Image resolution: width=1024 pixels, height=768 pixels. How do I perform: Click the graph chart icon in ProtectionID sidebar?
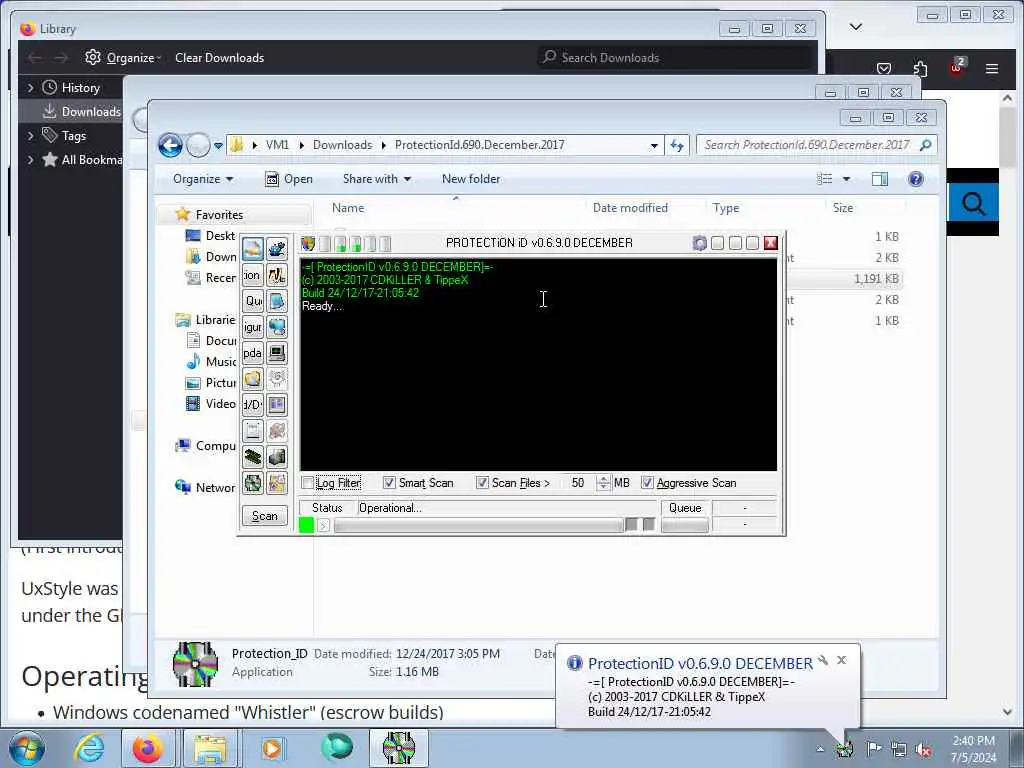point(277,275)
